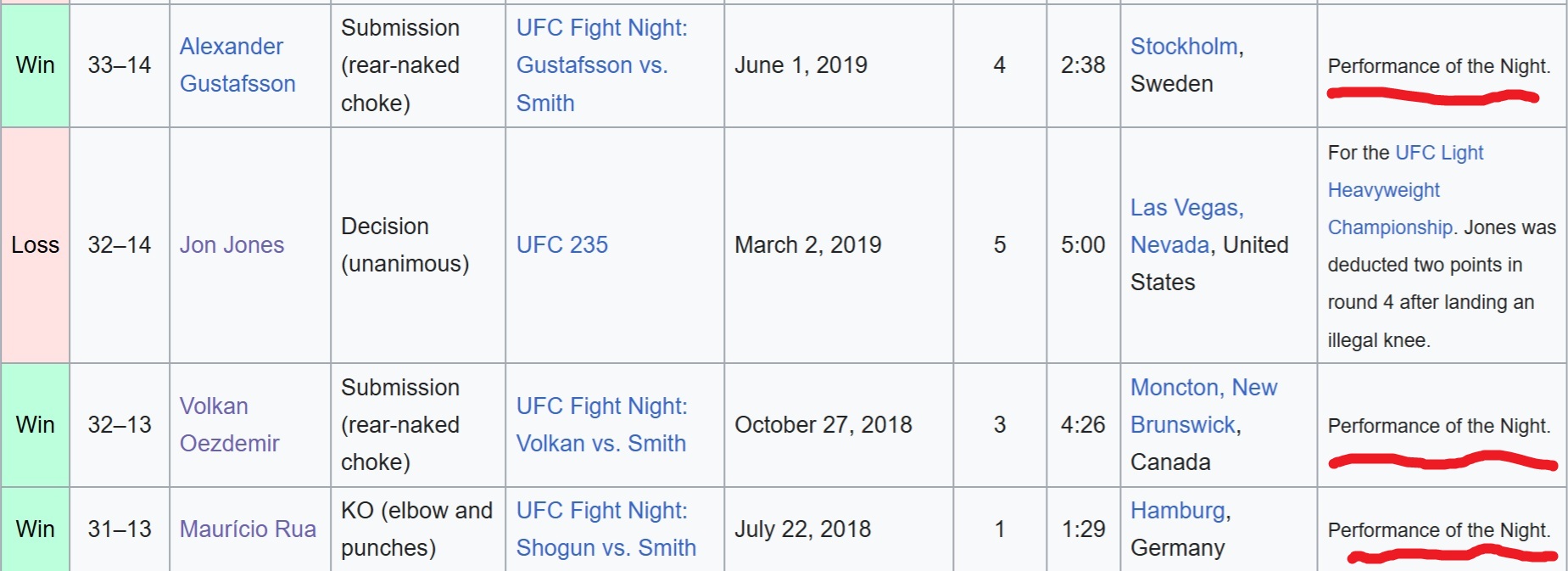Open the UFC 235 event link
The width and height of the screenshot is (1568, 571).
[x=561, y=245]
